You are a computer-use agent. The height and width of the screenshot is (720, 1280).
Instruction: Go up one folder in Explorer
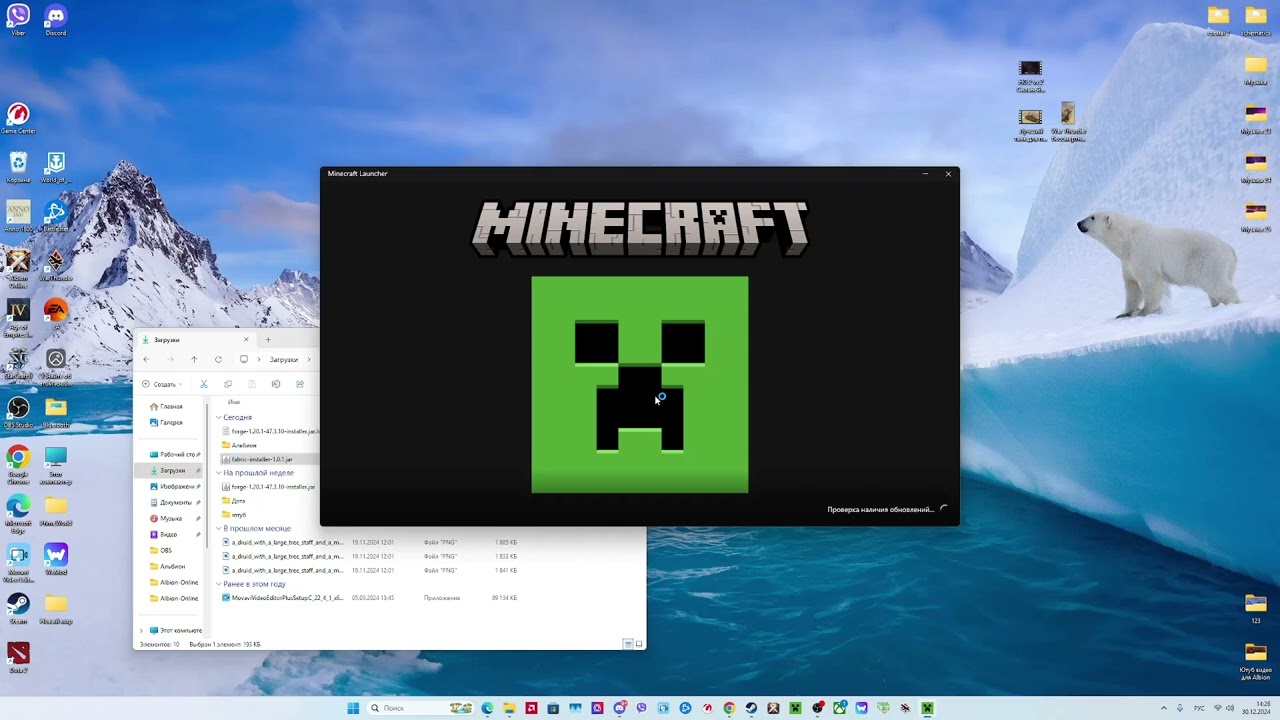(194, 359)
